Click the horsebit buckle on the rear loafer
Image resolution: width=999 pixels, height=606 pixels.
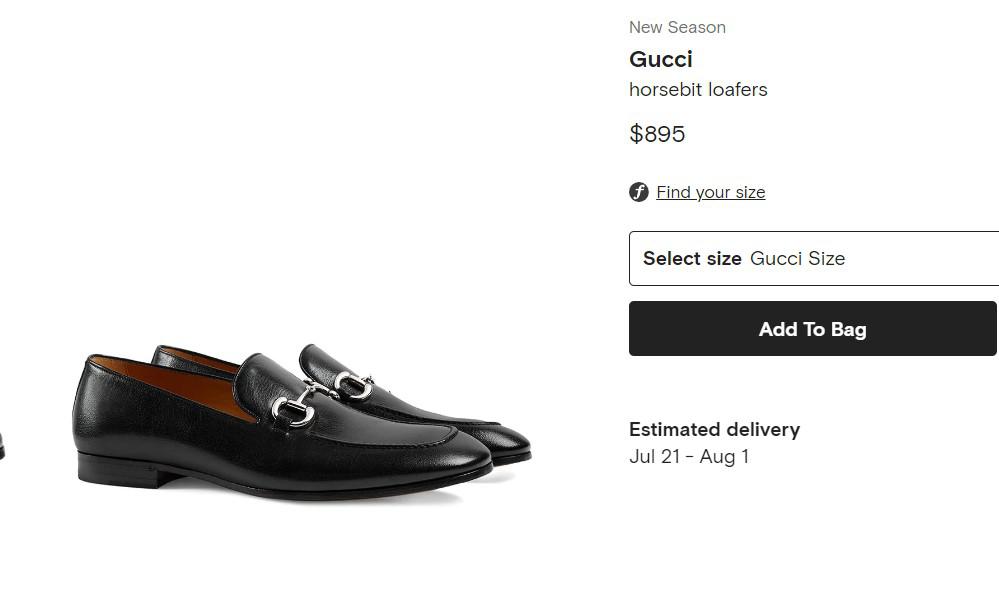(353, 384)
